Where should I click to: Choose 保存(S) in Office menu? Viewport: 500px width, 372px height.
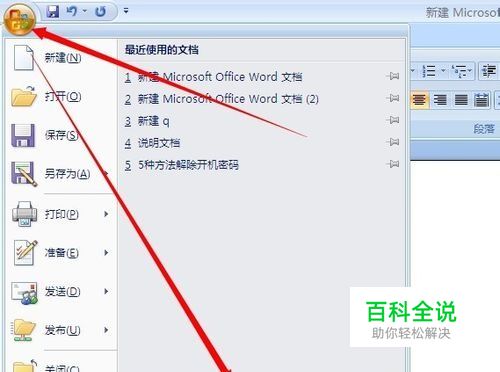[61, 135]
